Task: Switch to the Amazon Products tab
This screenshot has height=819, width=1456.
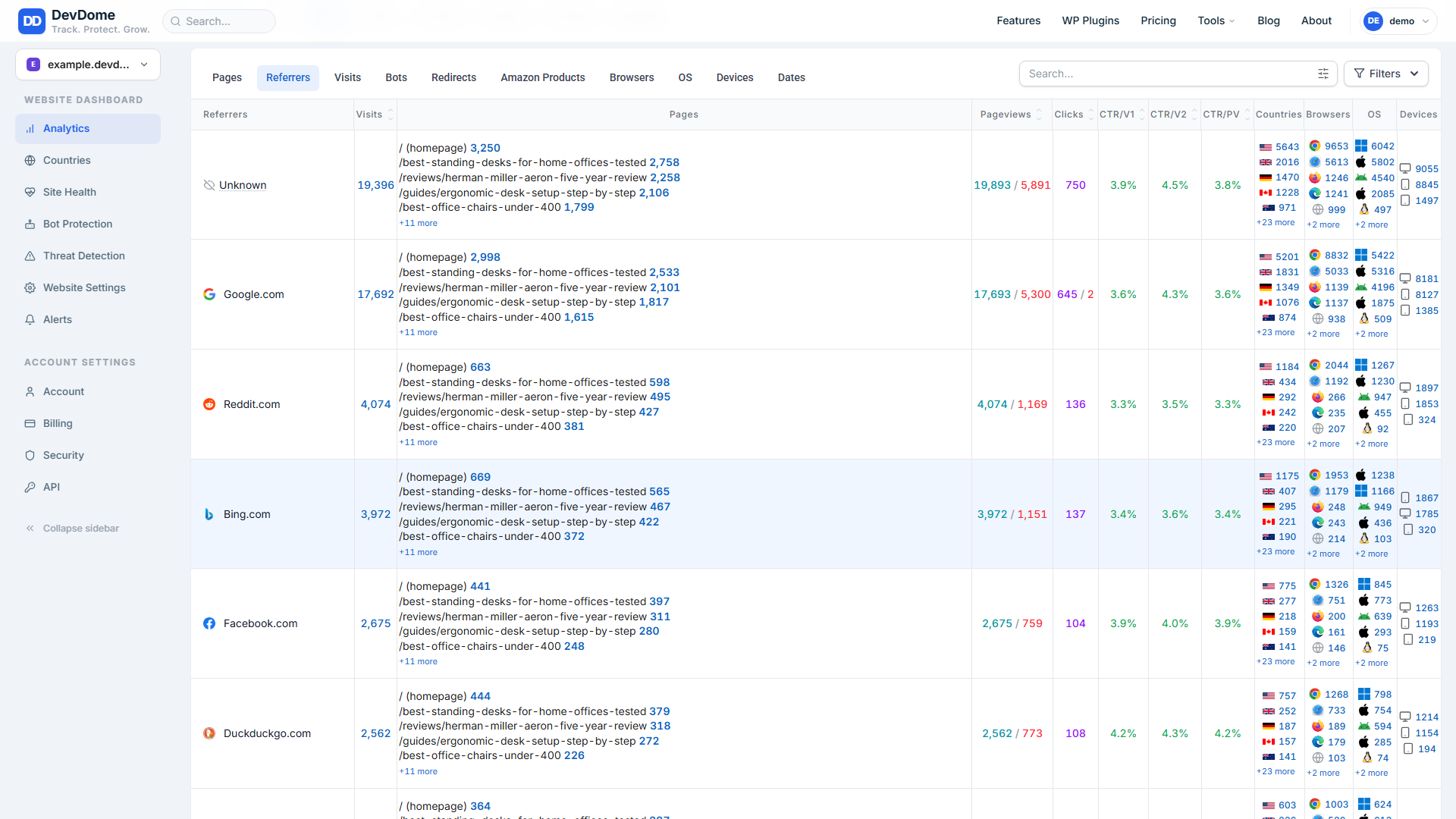Action: (543, 78)
